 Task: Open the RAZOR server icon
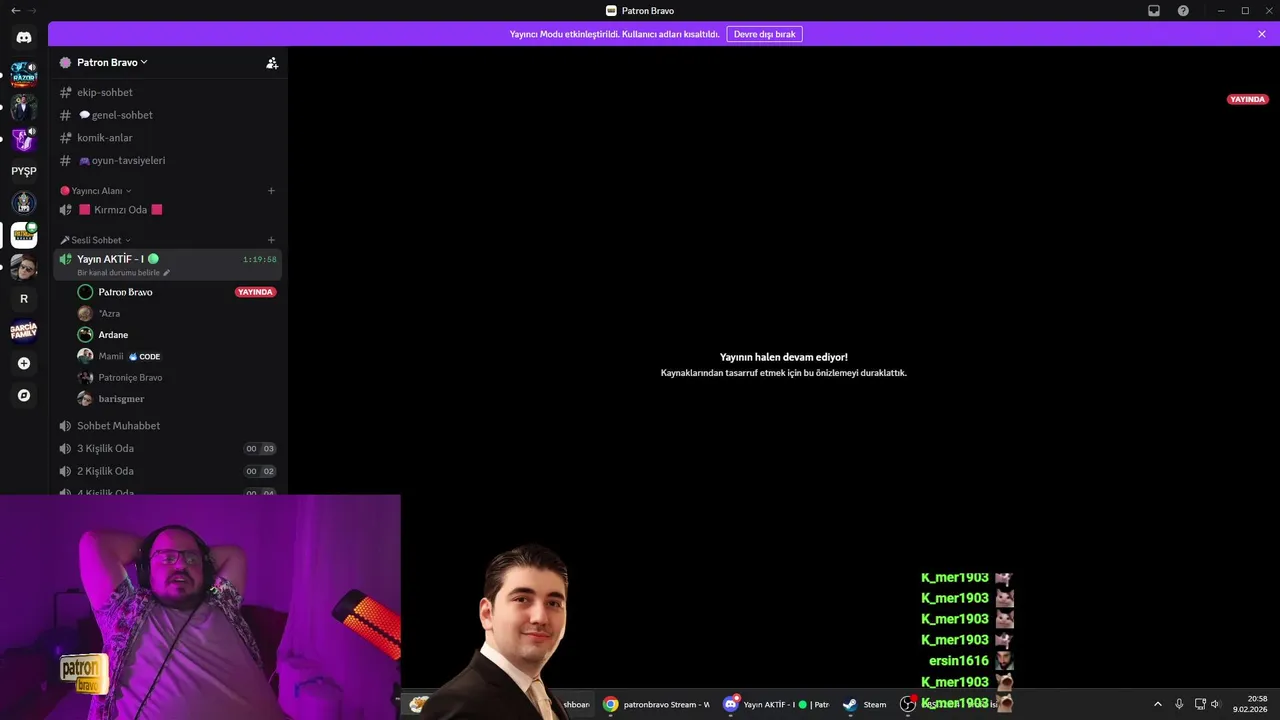click(24, 74)
